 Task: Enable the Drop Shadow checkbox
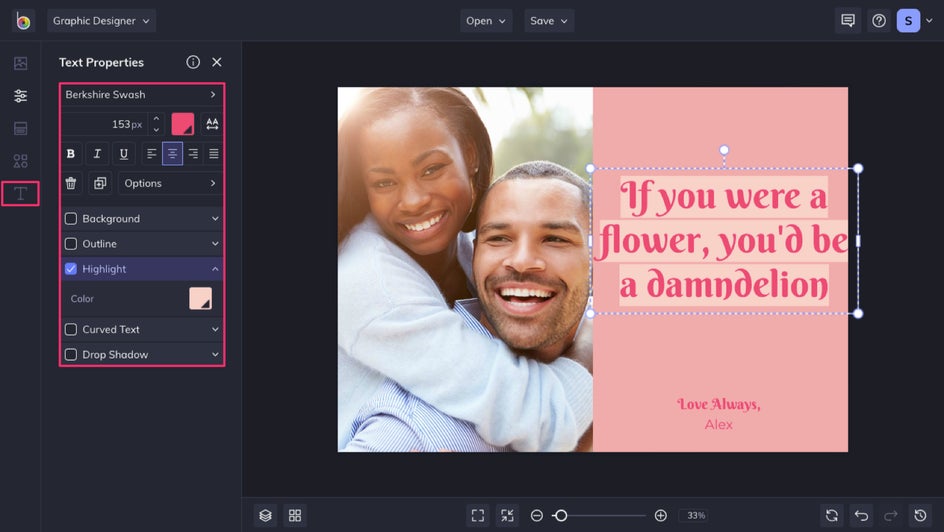[71, 355]
